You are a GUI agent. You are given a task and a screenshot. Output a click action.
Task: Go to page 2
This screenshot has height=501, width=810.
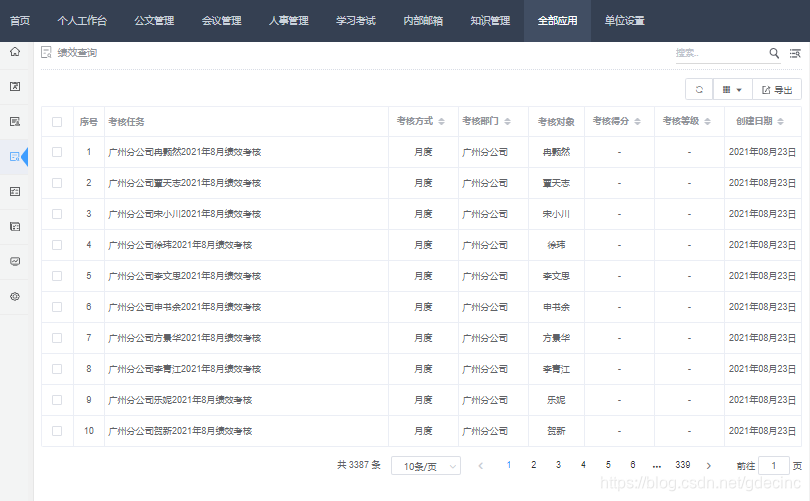(534, 465)
